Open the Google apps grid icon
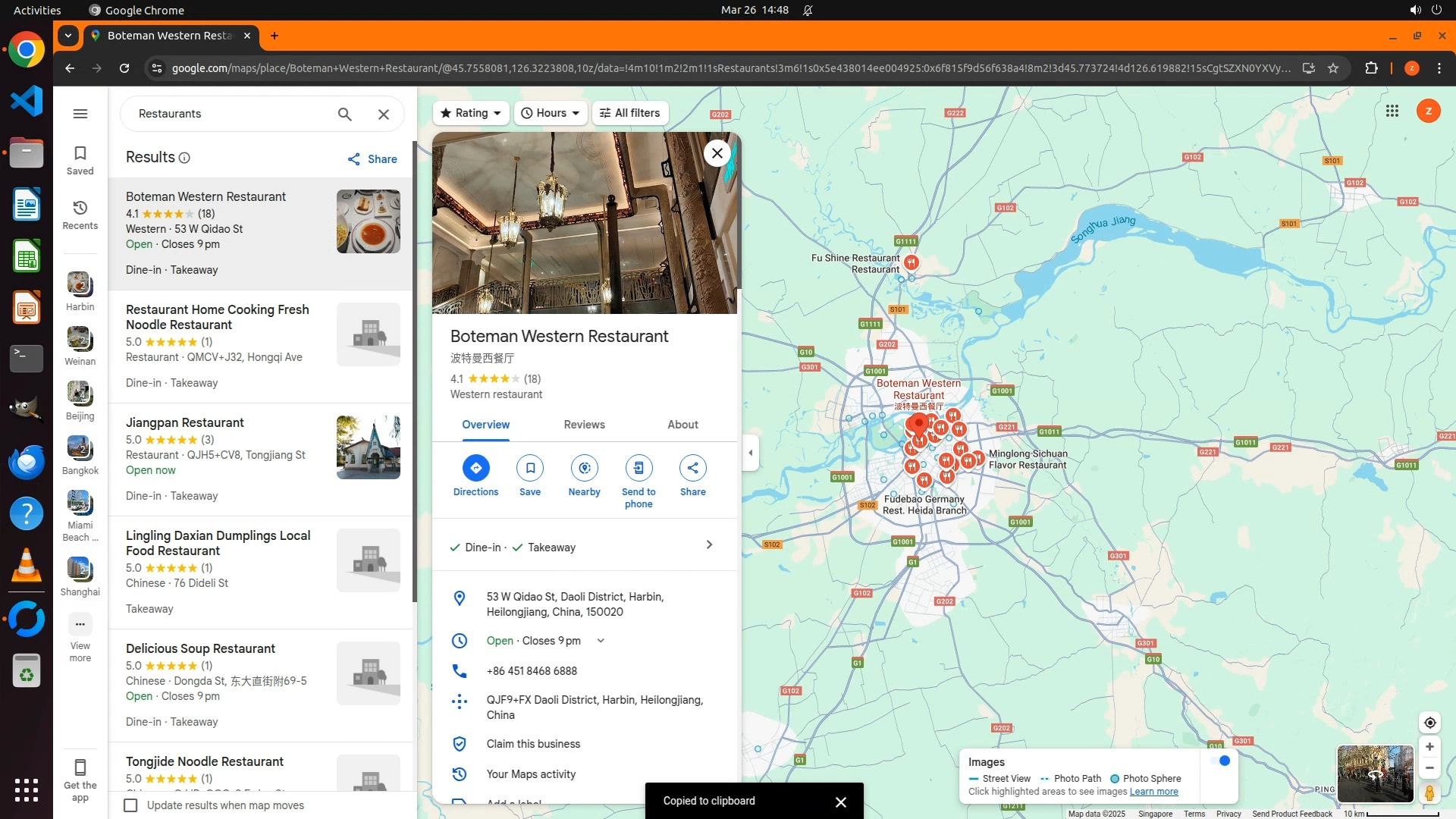 pos(1392,111)
